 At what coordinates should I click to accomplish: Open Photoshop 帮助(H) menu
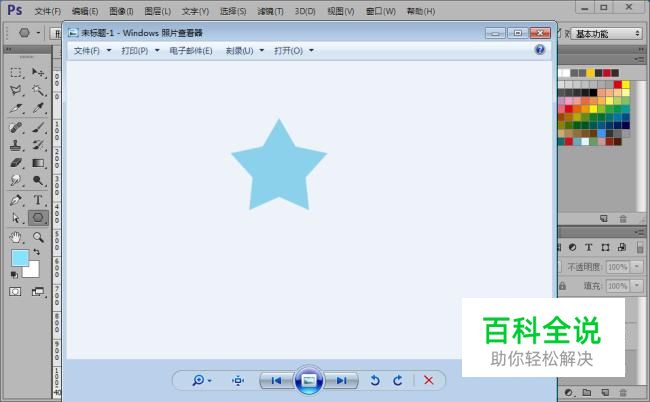click(x=421, y=11)
